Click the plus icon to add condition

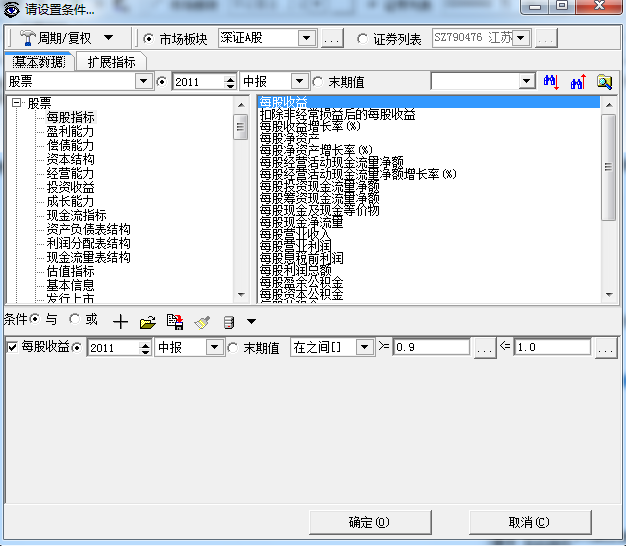point(120,321)
